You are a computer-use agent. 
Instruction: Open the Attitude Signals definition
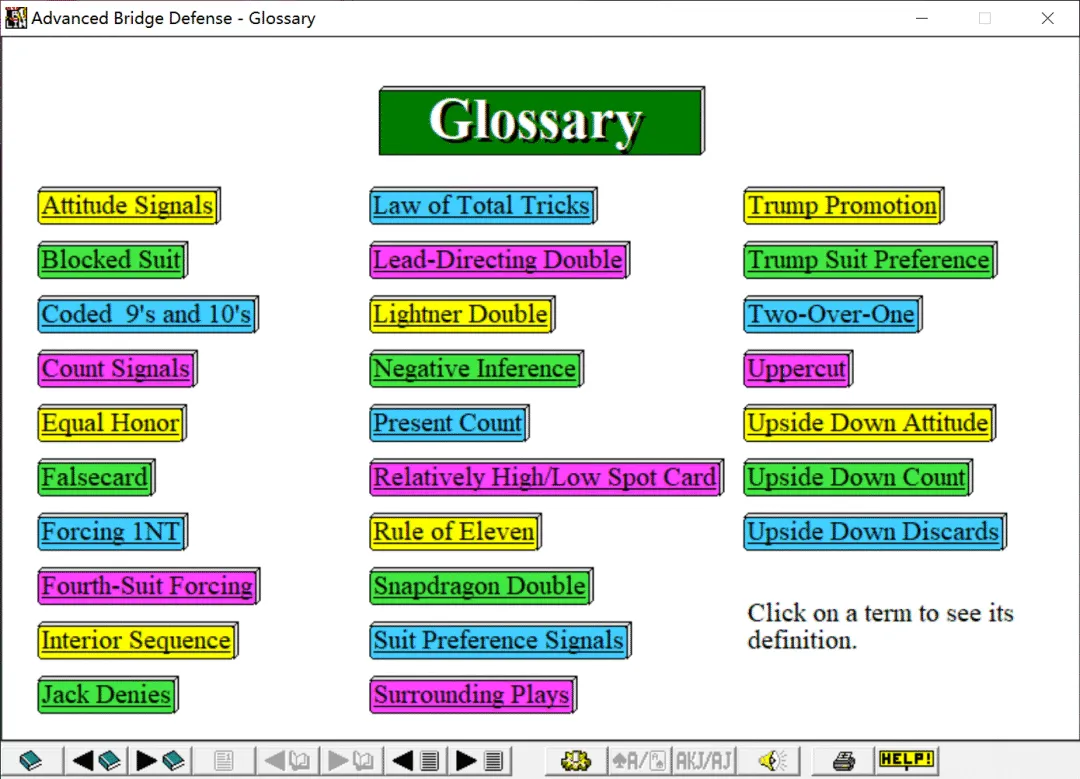click(129, 205)
